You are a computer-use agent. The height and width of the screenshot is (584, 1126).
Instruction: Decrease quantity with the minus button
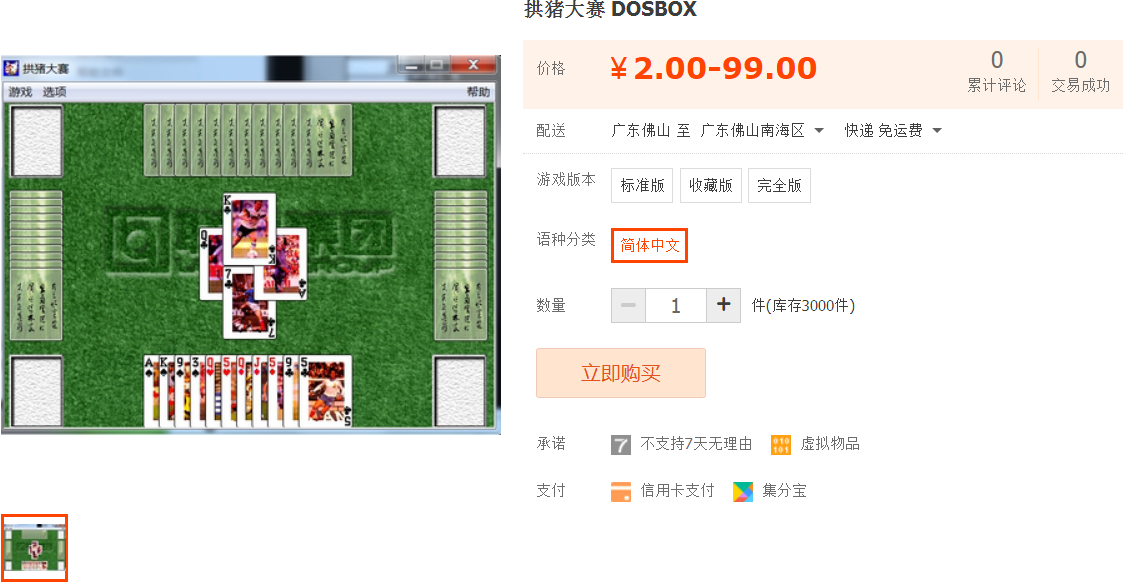pyautogui.click(x=628, y=305)
